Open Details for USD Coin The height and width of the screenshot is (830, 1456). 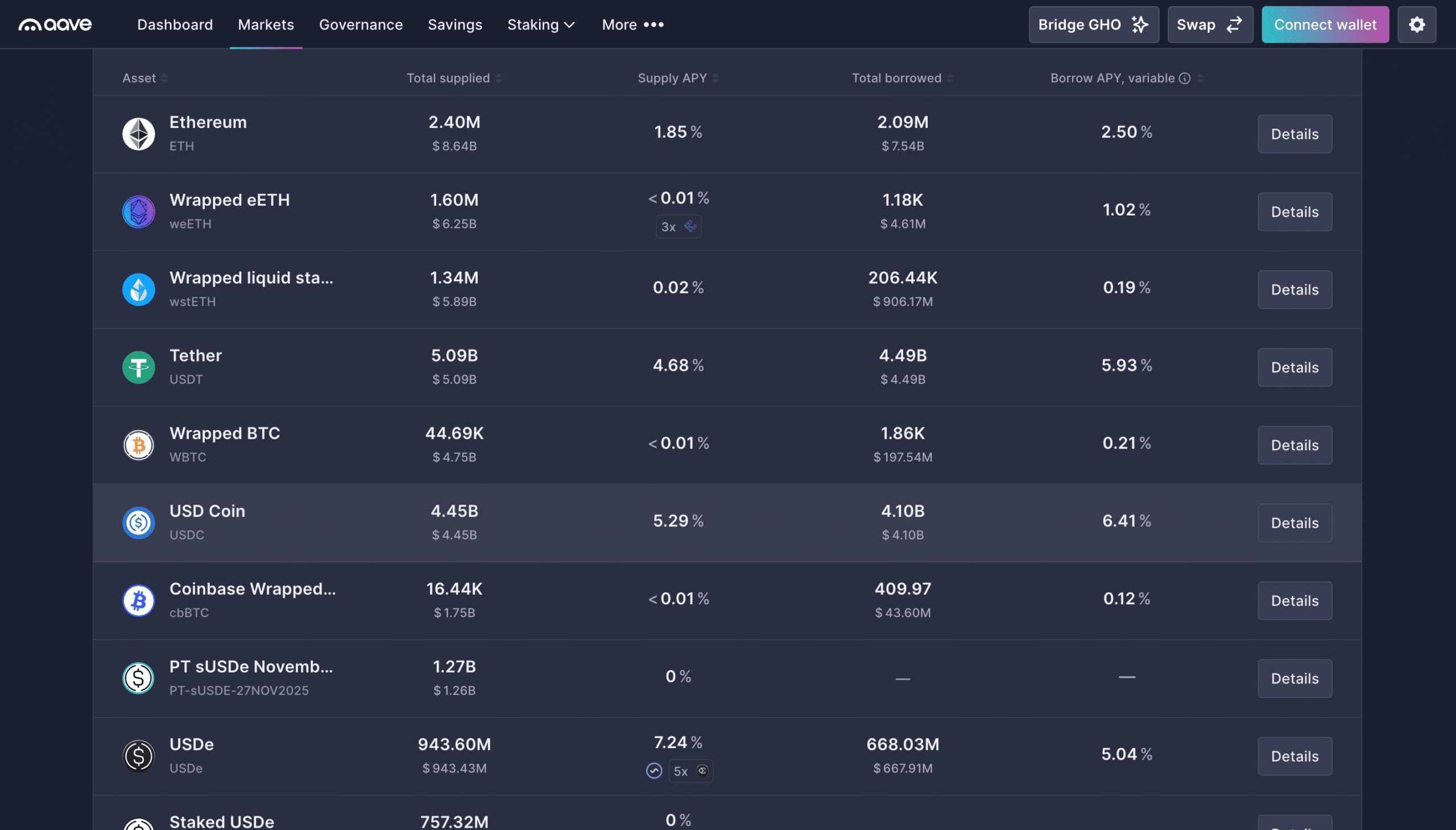[1294, 523]
